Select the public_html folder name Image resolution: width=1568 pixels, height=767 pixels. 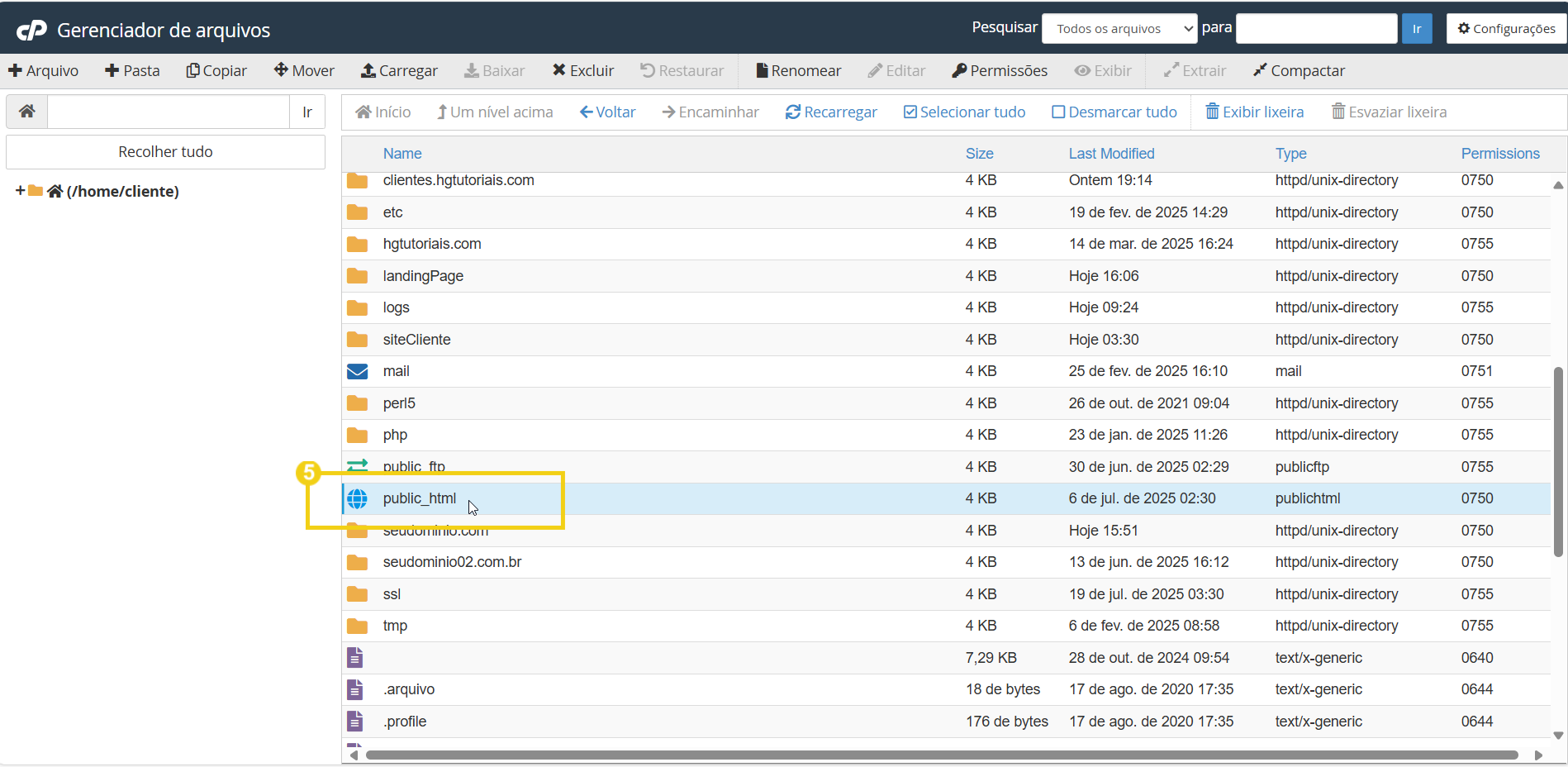click(420, 498)
